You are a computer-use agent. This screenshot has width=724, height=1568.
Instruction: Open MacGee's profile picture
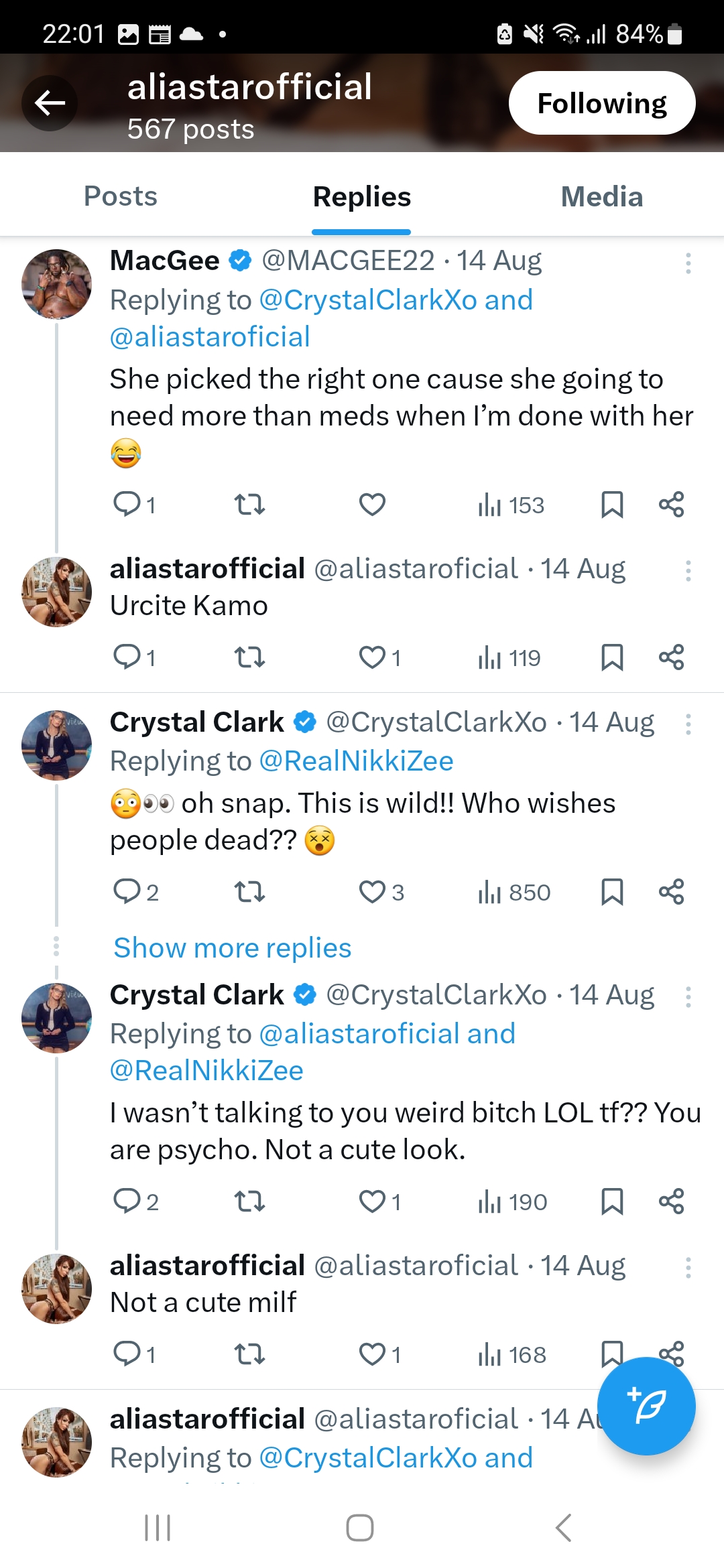pyautogui.click(x=56, y=284)
